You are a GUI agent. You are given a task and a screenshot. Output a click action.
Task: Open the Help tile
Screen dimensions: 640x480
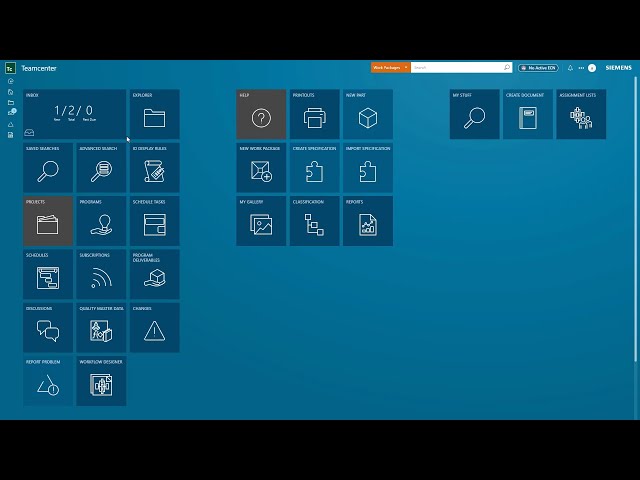point(261,114)
